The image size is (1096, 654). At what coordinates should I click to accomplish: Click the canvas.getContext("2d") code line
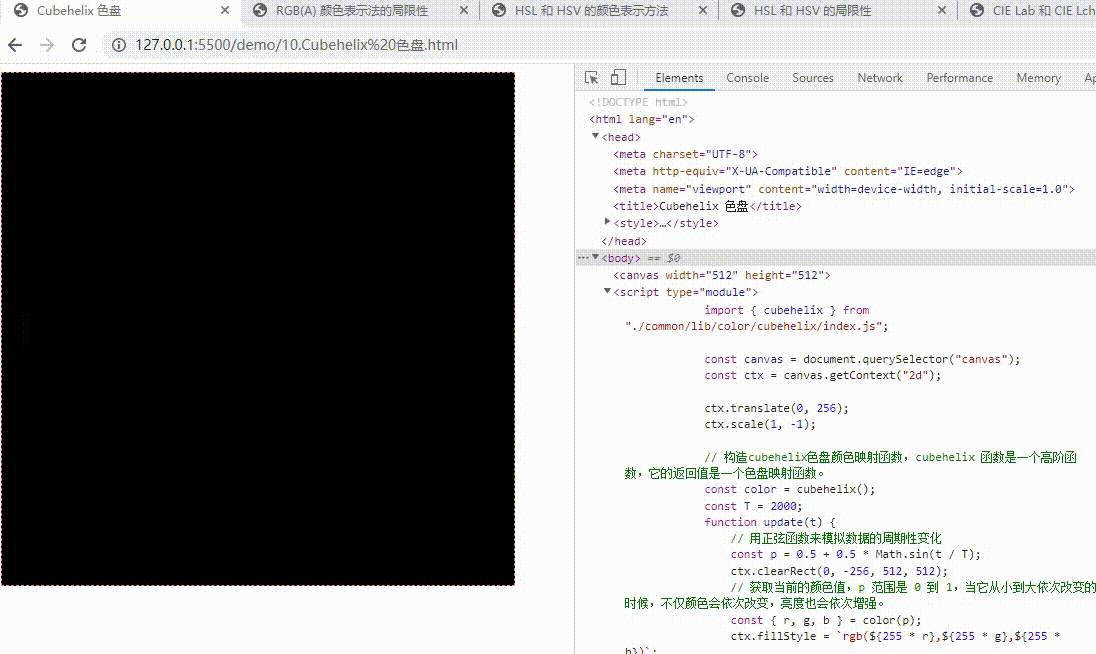pyautogui.click(x=823, y=375)
